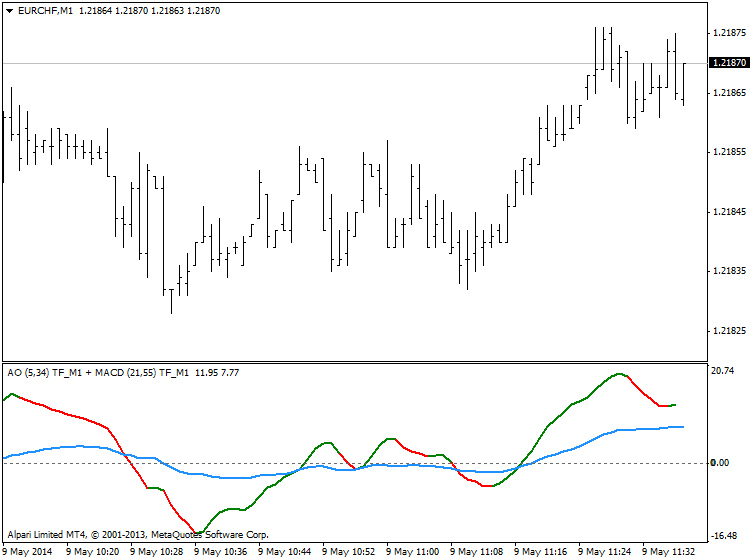Click the 1.21875 price axis label
Viewport: 750px width, 560px height.
(729, 33)
